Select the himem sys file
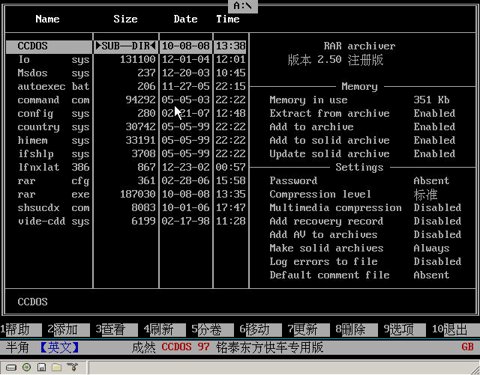The width and height of the screenshot is (480, 375). click(x=126, y=140)
